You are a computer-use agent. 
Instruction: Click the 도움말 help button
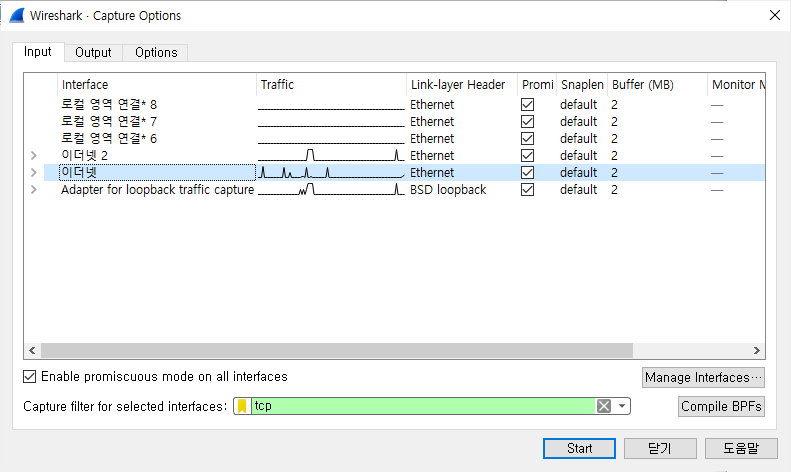pos(741,448)
